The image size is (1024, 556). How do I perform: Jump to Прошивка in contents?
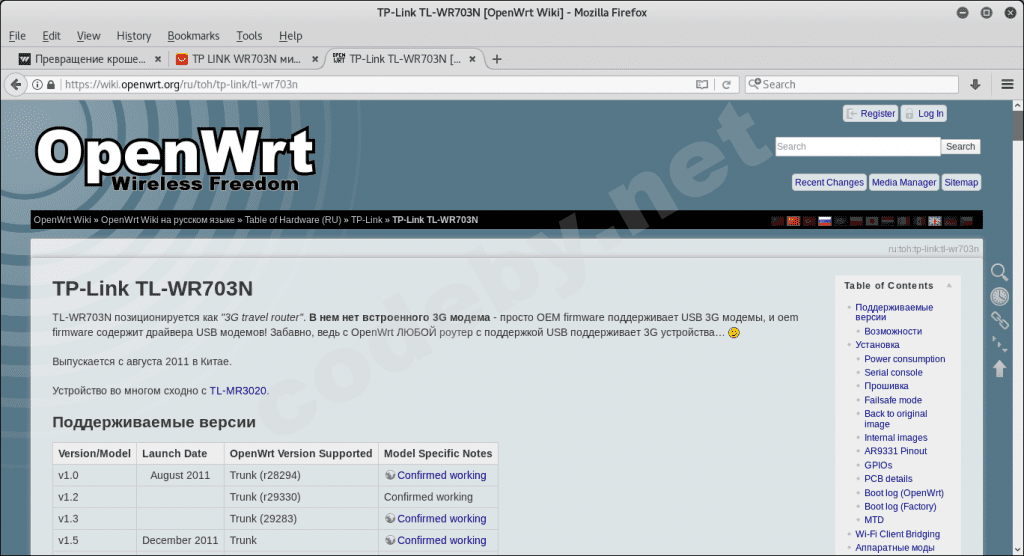[x=886, y=385]
